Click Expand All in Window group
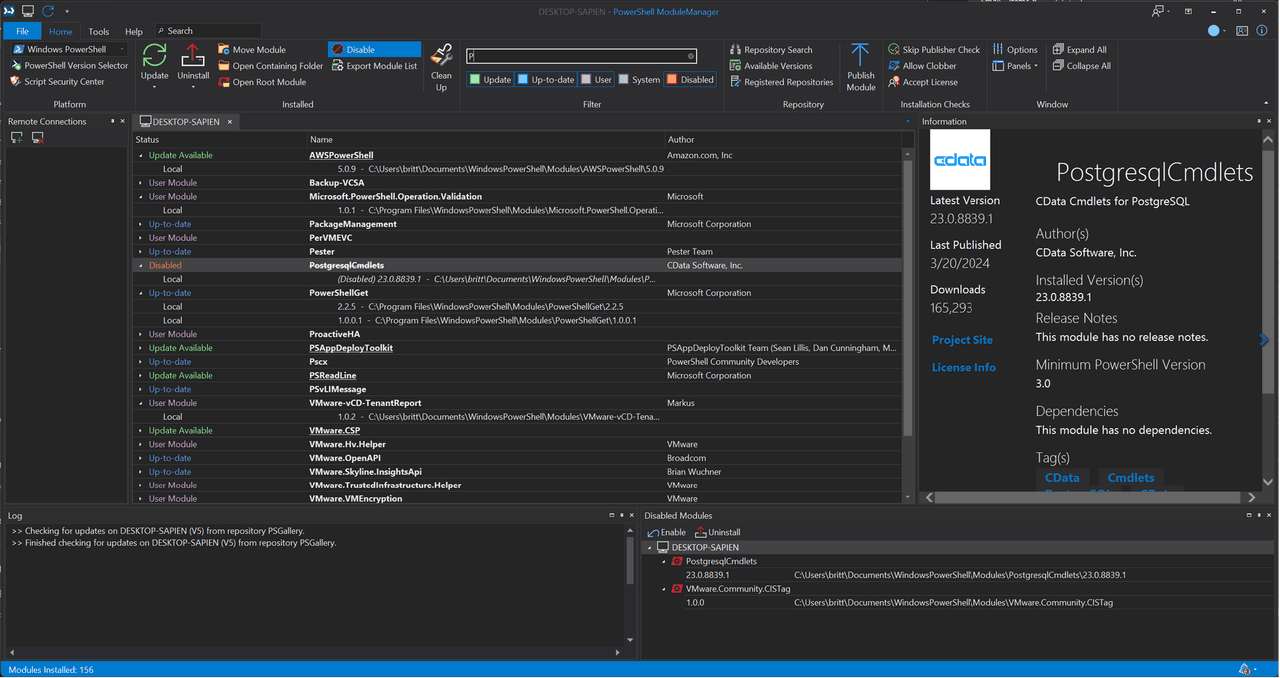This screenshot has width=1280, height=678. point(1079,49)
